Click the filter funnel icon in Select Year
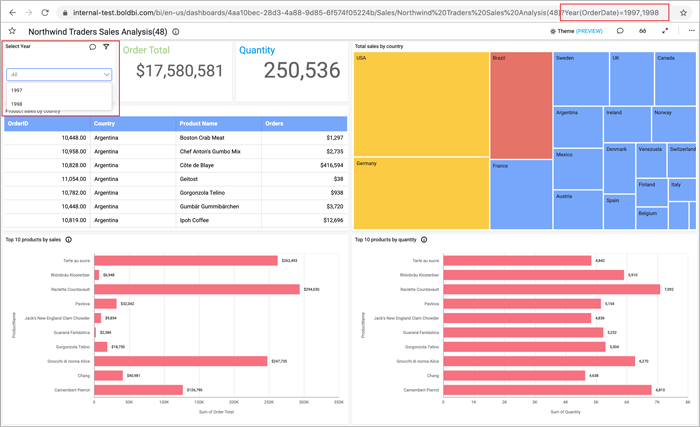The image size is (700, 427). [x=106, y=47]
